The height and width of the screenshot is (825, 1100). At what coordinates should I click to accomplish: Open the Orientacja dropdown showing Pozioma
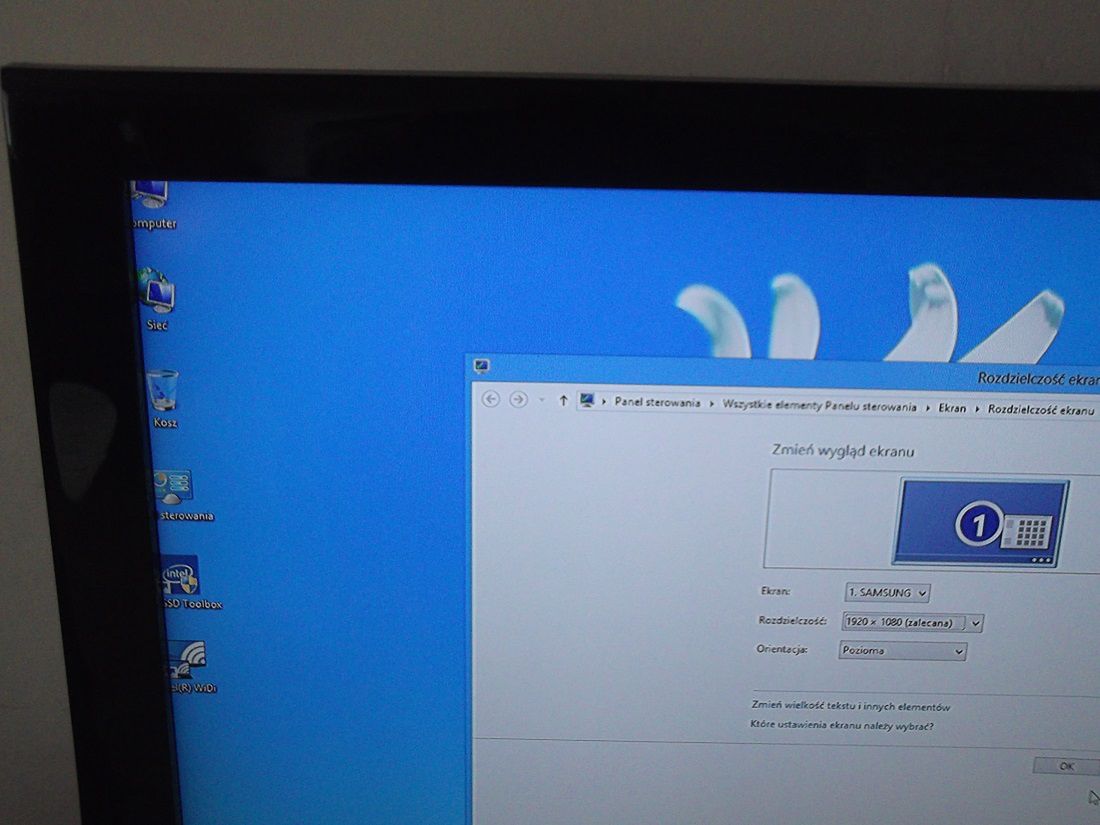(903, 651)
